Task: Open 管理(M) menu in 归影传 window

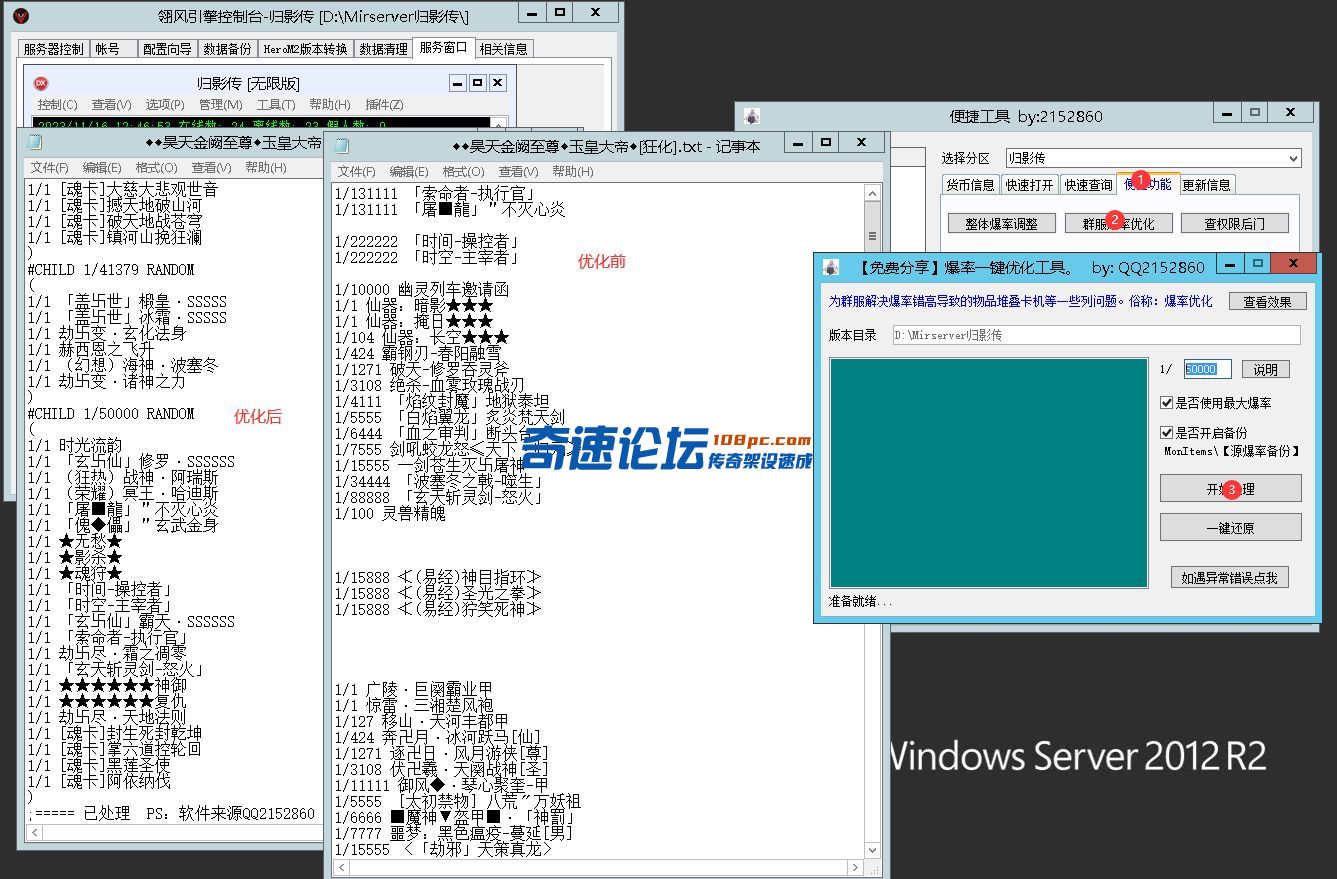Action: tap(220, 105)
